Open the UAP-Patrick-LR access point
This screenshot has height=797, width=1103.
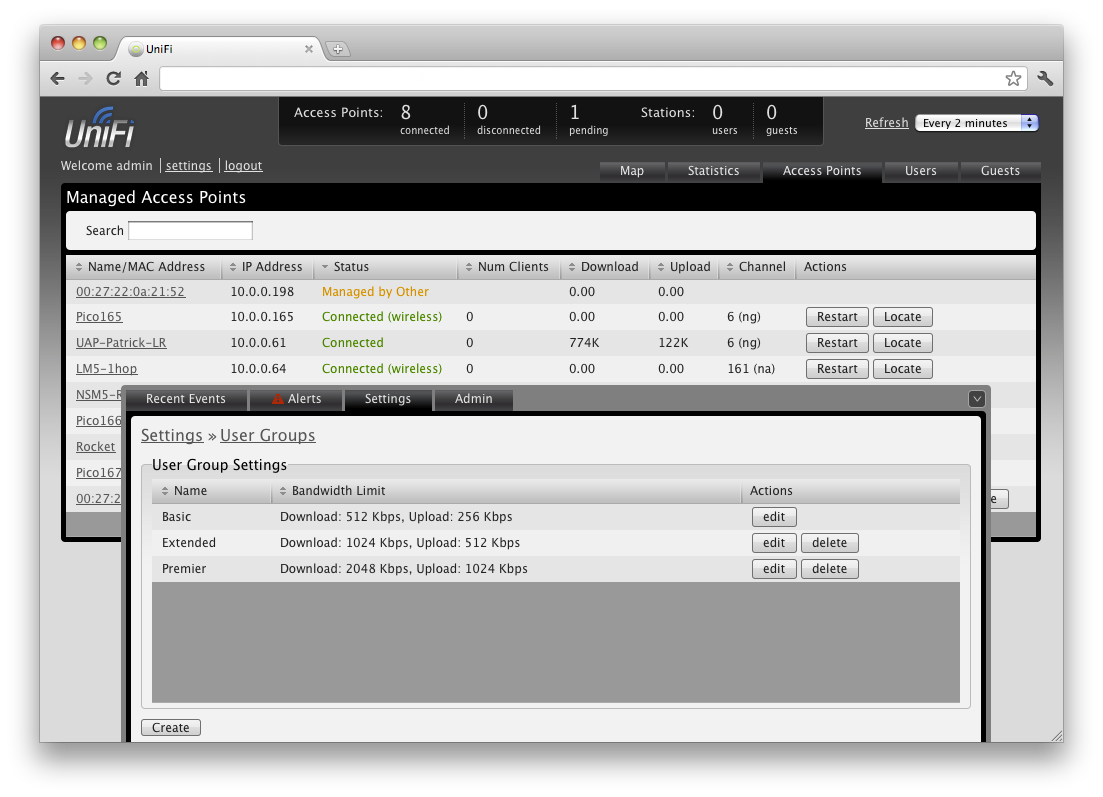coord(121,343)
